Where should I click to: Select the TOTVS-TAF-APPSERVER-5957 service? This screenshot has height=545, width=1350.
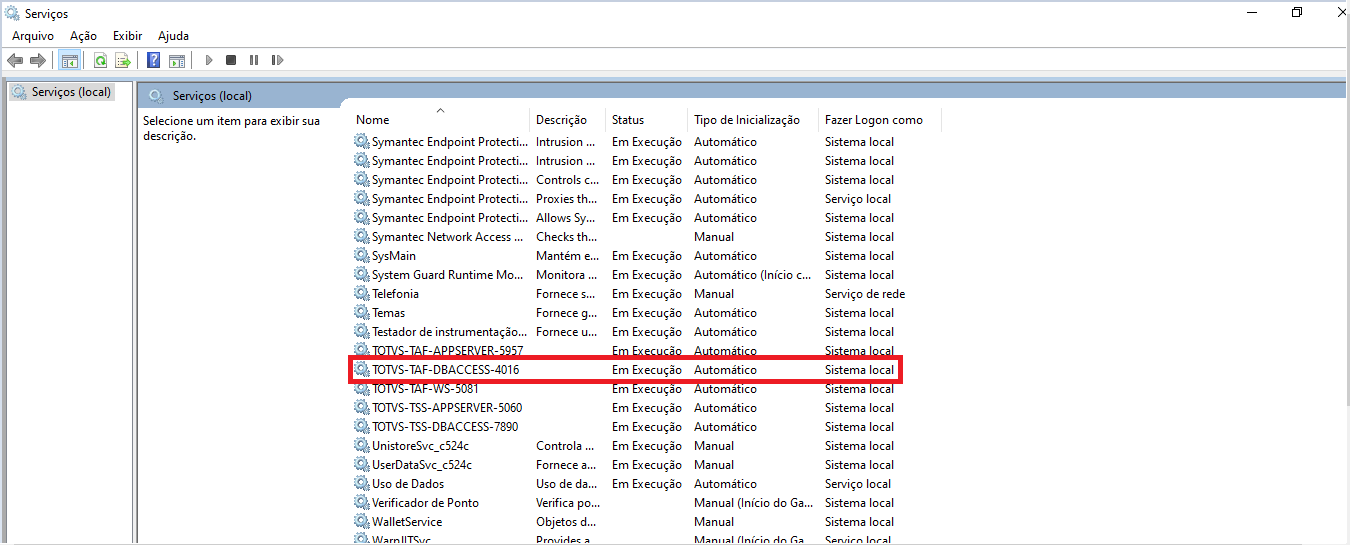pos(447,351)
